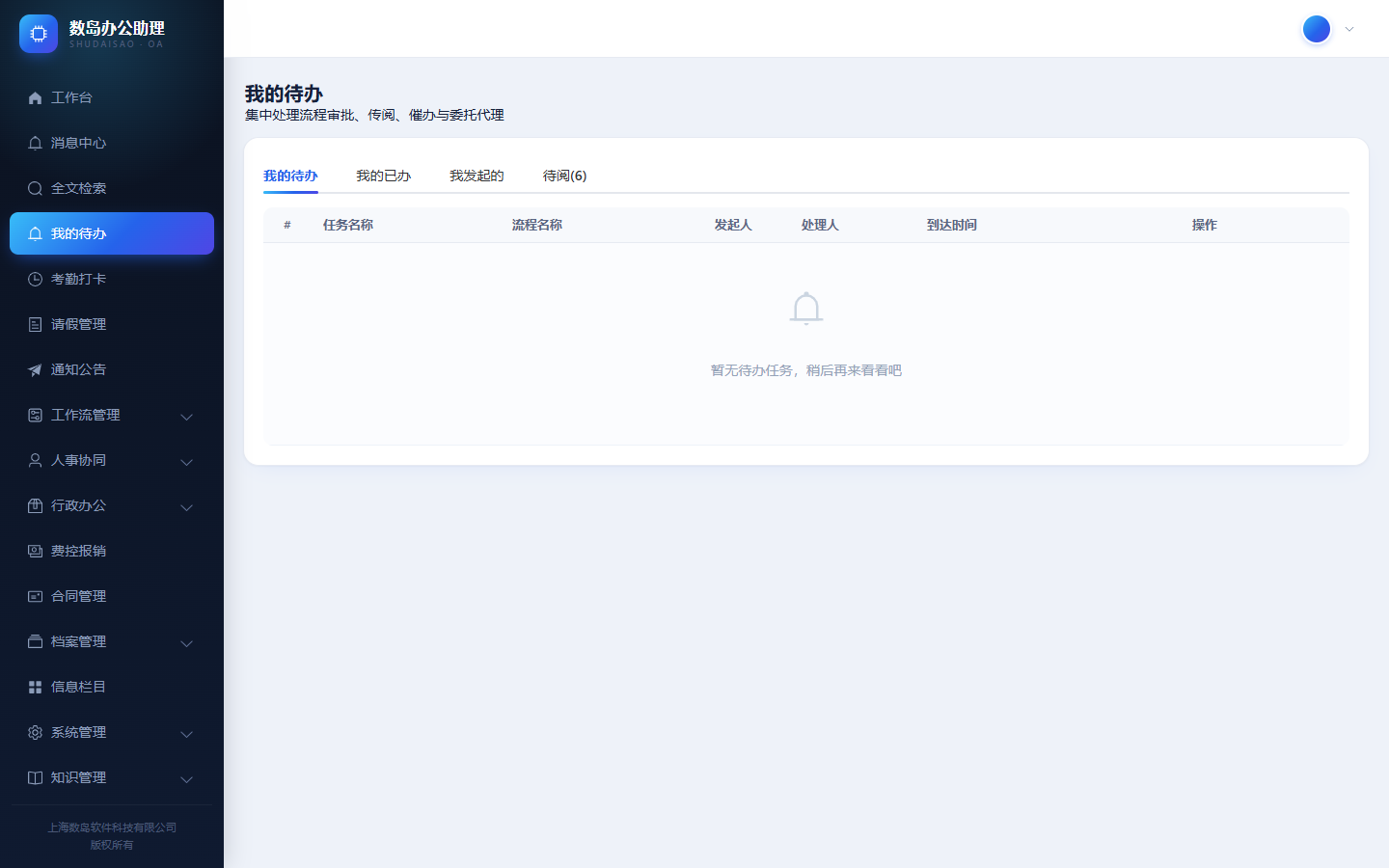Click the 通知公告 paper plane icon

pyautogui.click(x=35, y=369)
